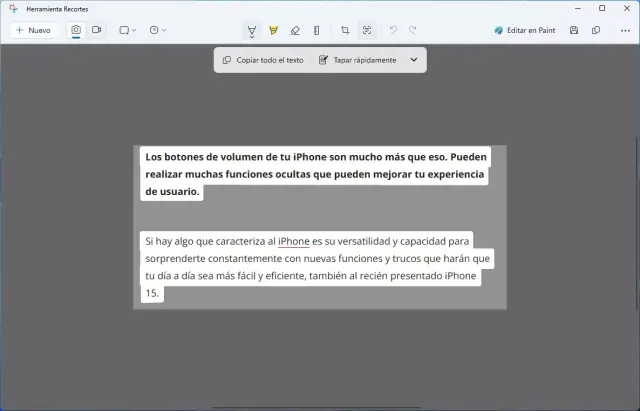Click Tapar rápidamente
640x411 pixels.
357,60
